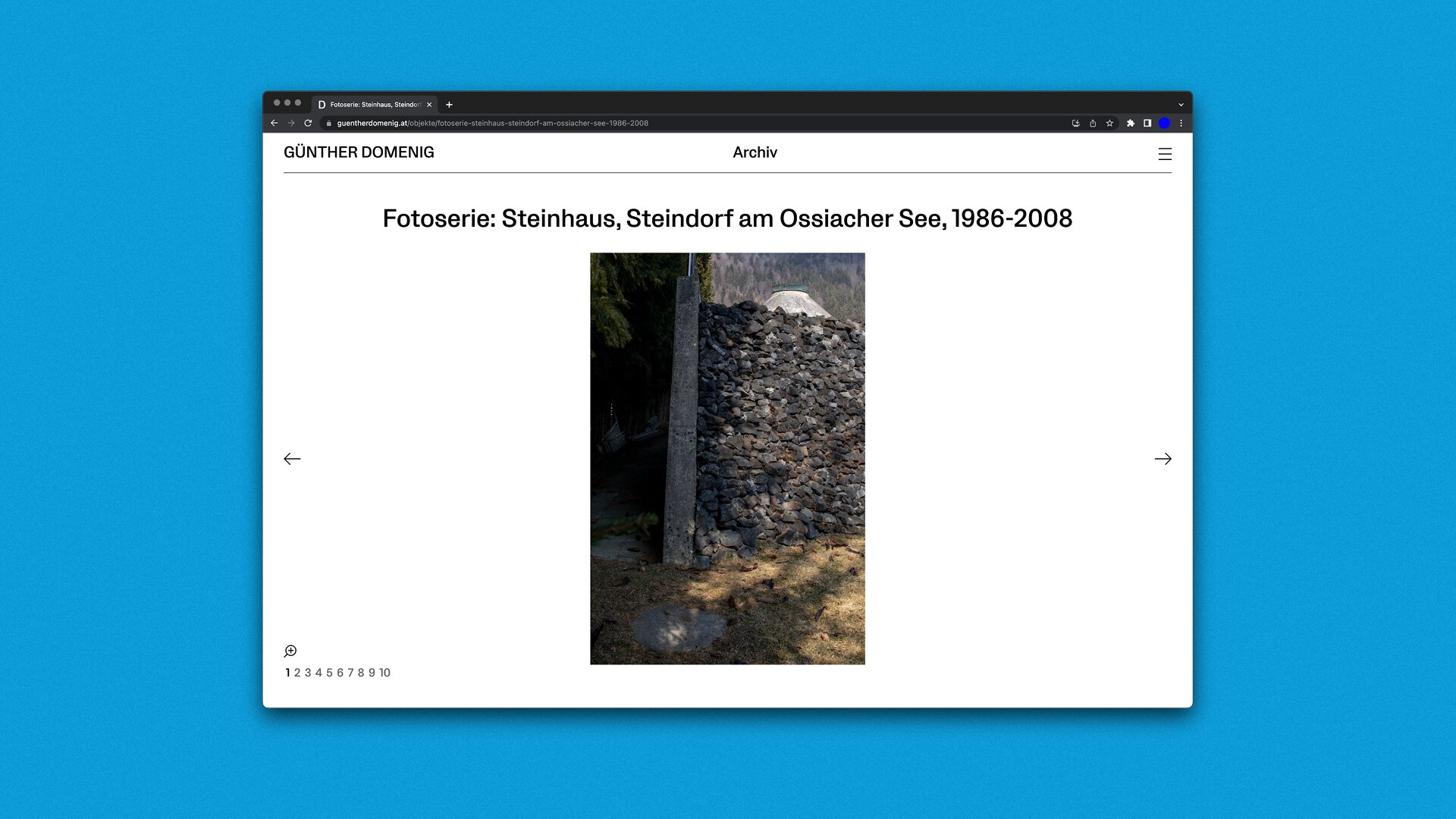Expand the tab search chevron

coord(1181,105)
